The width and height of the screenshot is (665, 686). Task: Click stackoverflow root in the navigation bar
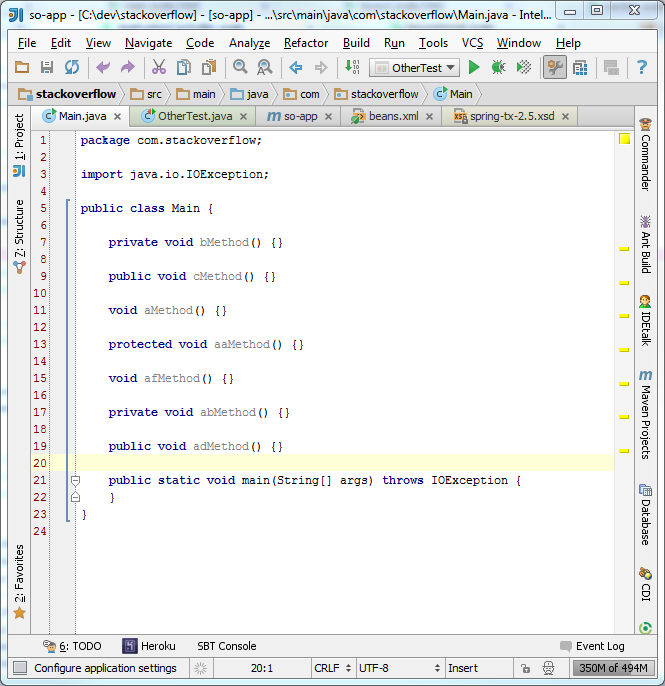tap(67, 94)
